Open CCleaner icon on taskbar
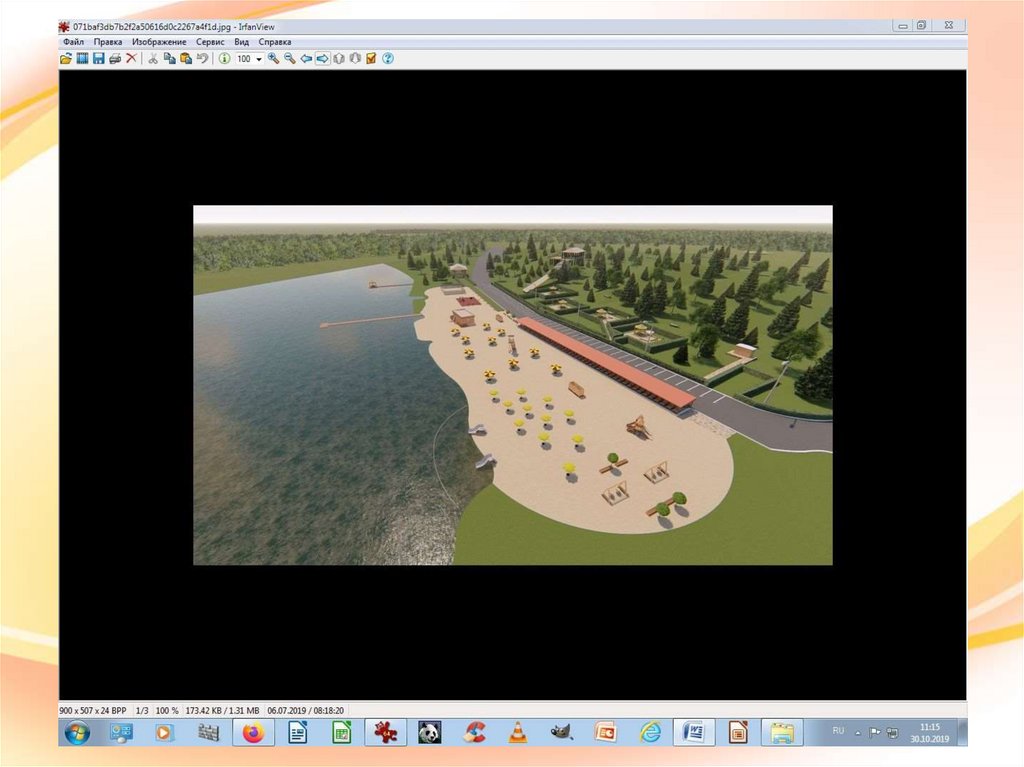Image resolution: width=1024 pixels, height=767 pixels. click(474, 733)
